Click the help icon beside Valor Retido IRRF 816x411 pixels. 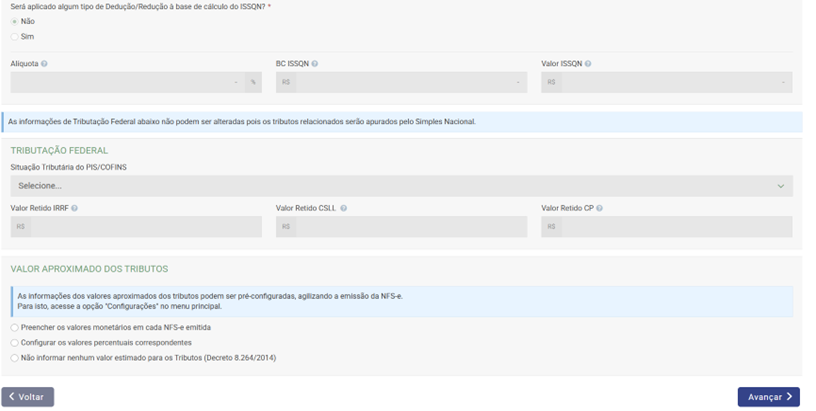coord(75,209)
